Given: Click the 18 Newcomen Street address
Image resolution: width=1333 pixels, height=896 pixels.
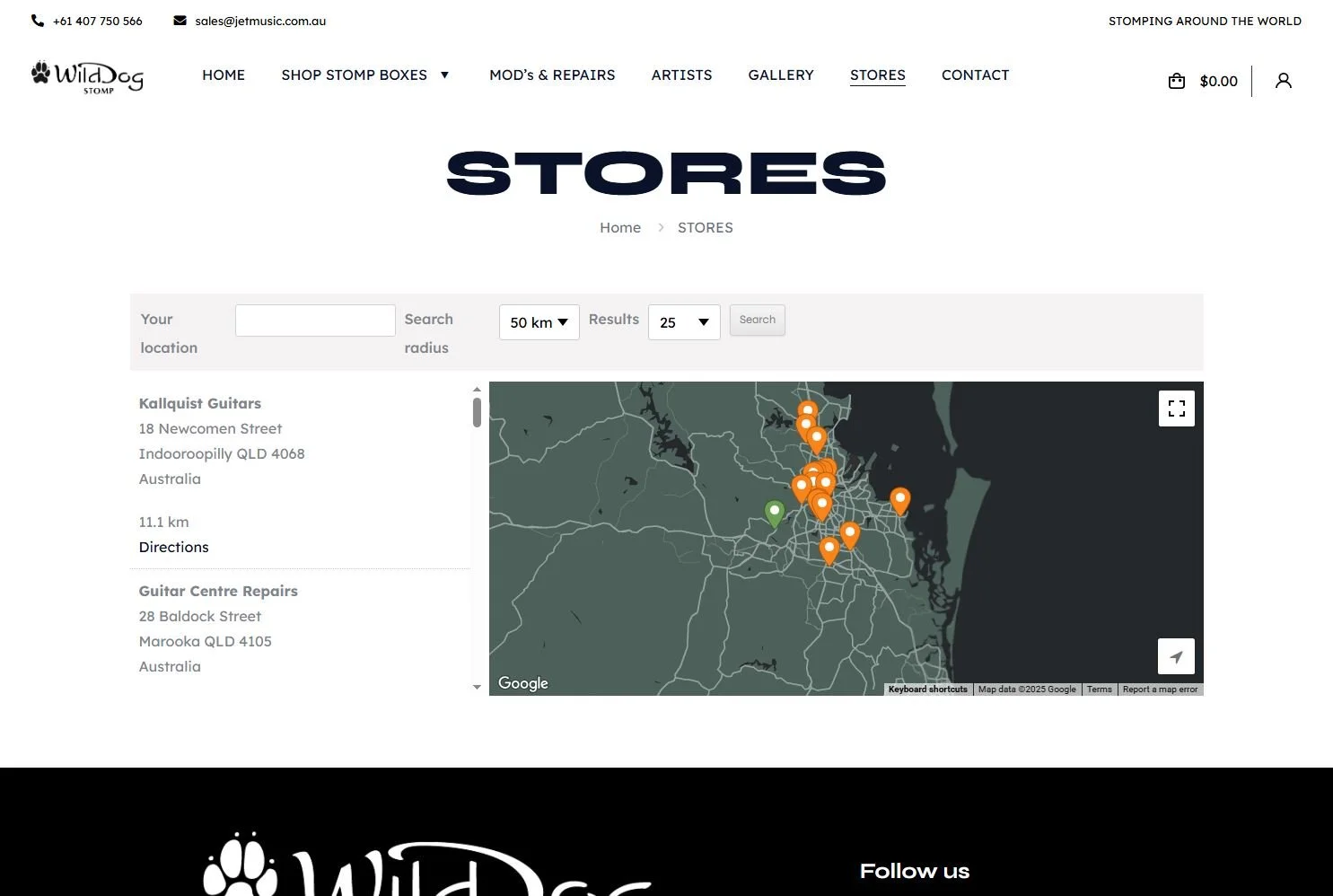Looking at the screenshot, I should [210, 428].
